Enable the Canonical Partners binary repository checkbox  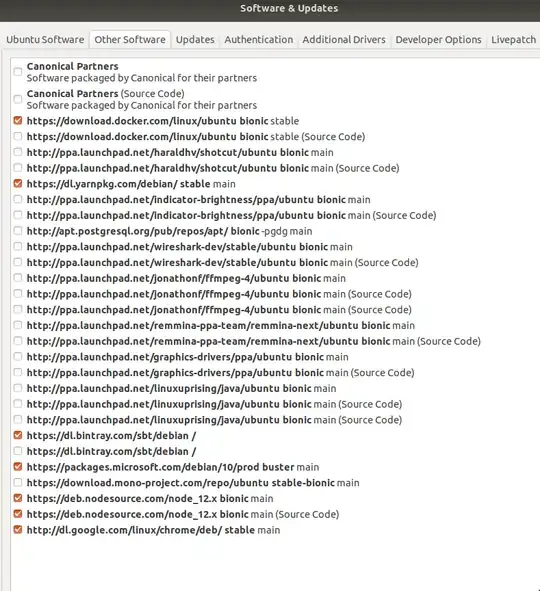pyautogui.click(x=18, y=72)
